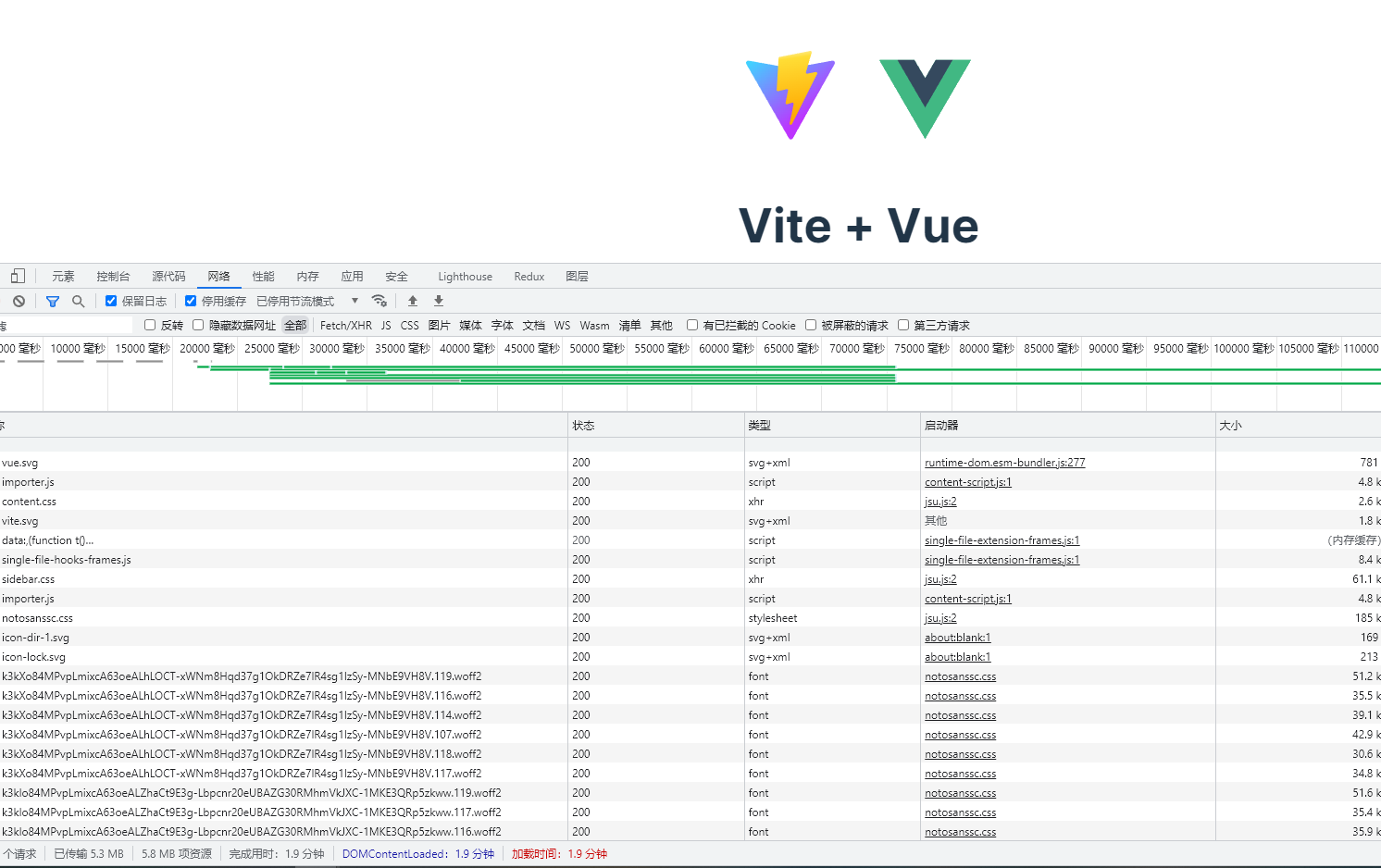Check the 隐藏数据网址 checkbox
The width and height of the screenshot is (1381, 868).
tap(198, 325)
